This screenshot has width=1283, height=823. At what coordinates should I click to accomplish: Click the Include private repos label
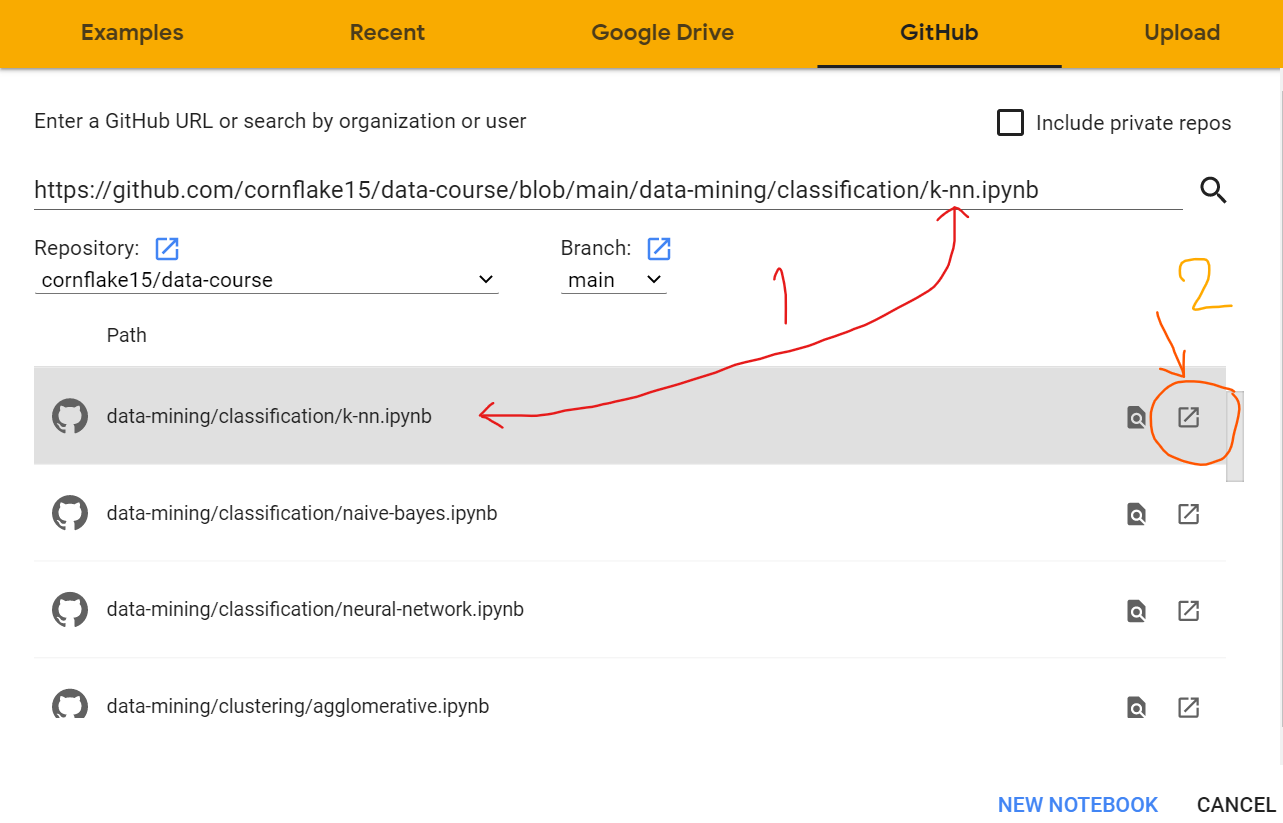pyautogui.click(x=1134, y=123)
